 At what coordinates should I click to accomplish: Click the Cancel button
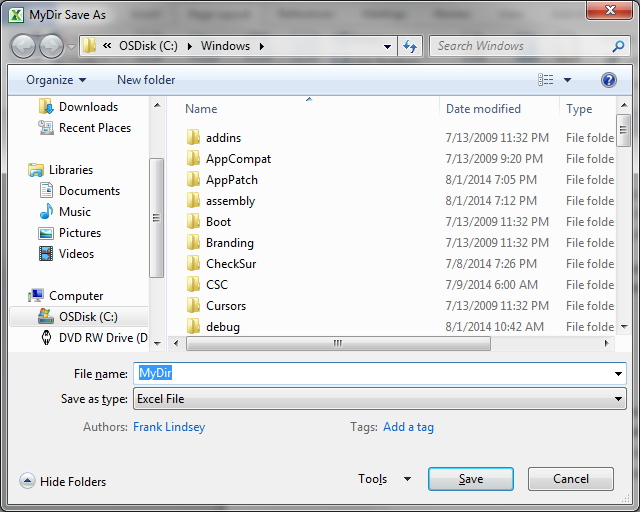point(571,479)
